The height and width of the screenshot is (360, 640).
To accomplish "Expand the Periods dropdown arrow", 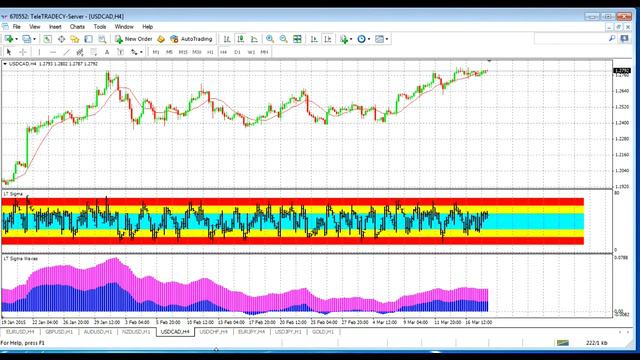I will 369,39.
